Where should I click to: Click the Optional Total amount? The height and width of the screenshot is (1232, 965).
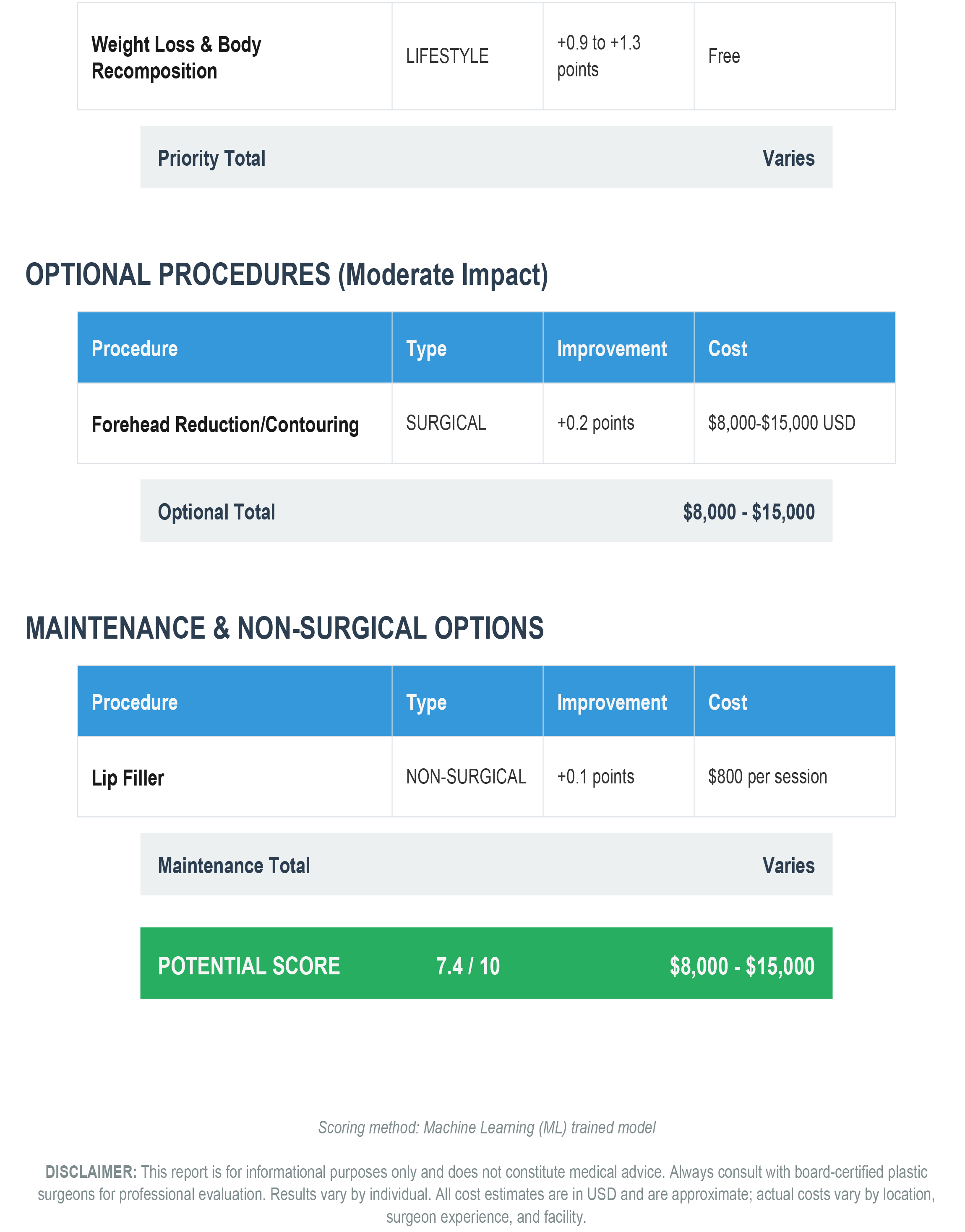749,512
